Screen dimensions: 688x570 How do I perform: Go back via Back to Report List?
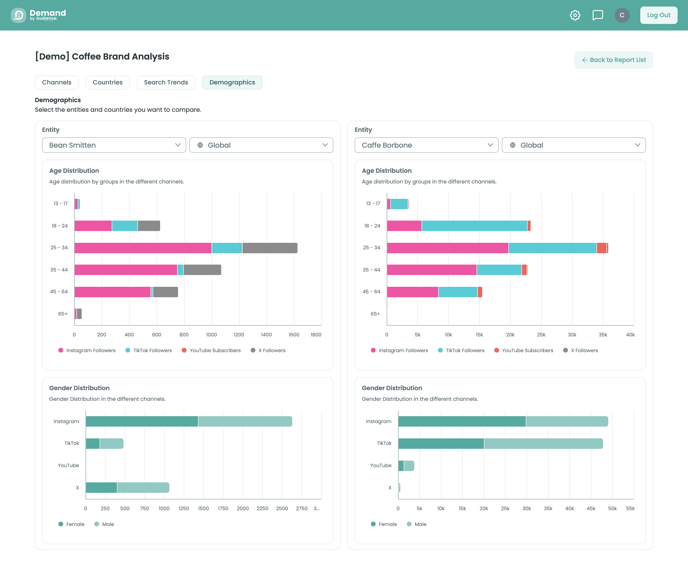point(613,60)
